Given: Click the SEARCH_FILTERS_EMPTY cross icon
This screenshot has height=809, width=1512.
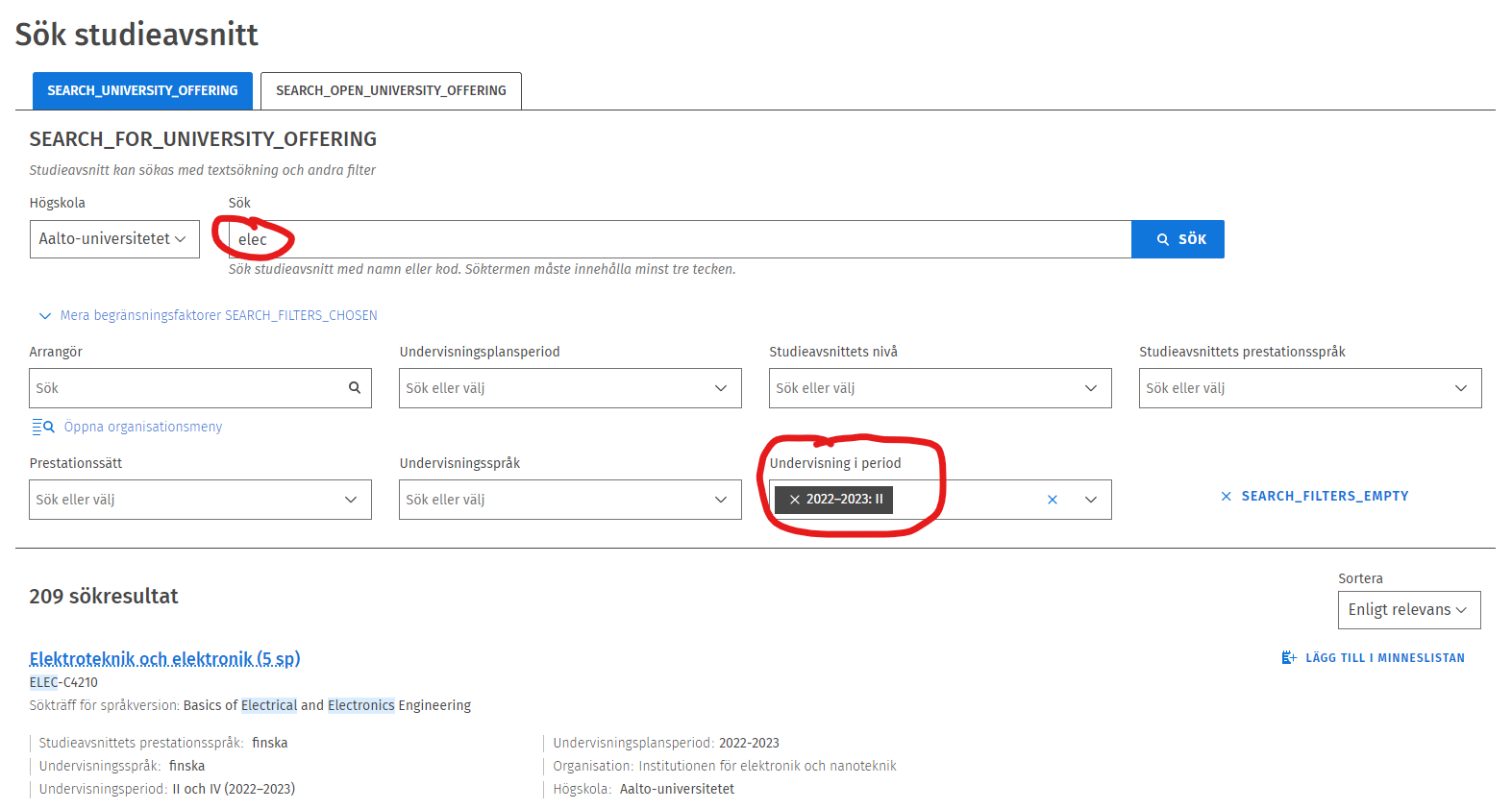Looking at the screenshot, I should click(x=1226, y=497).
